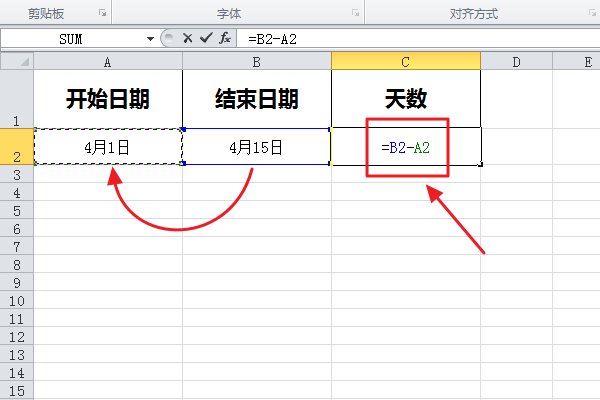Click cell C2 with formula =B2-A2
The image size is (600, 400).
[405, 147]
